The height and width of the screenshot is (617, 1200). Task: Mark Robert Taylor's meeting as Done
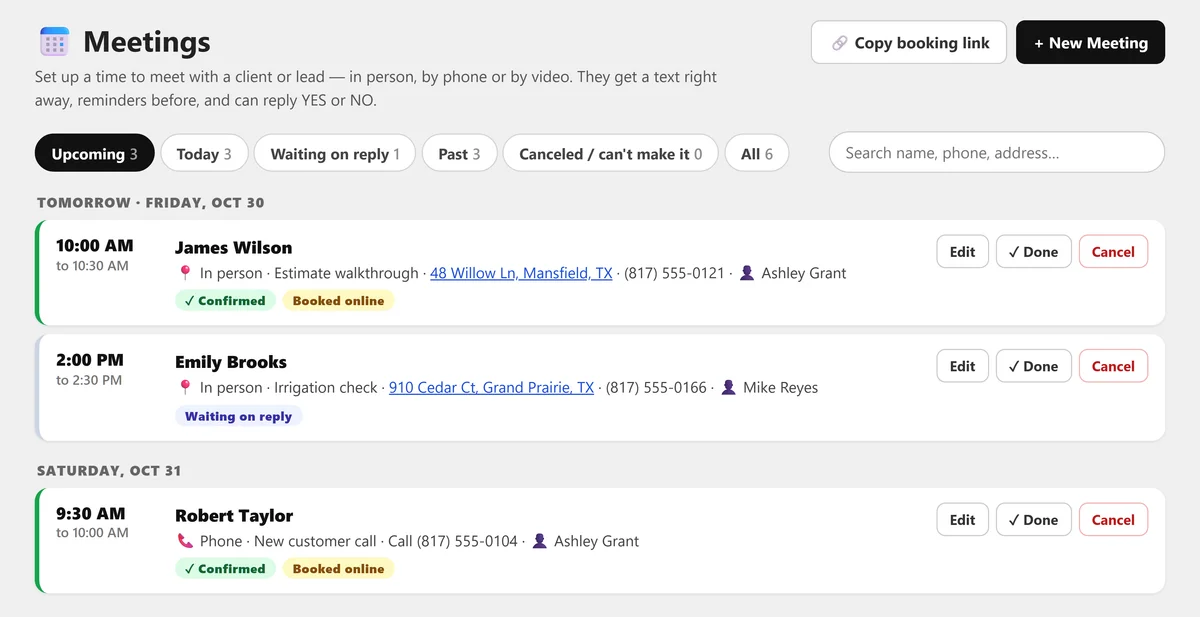pos(1034,520)
